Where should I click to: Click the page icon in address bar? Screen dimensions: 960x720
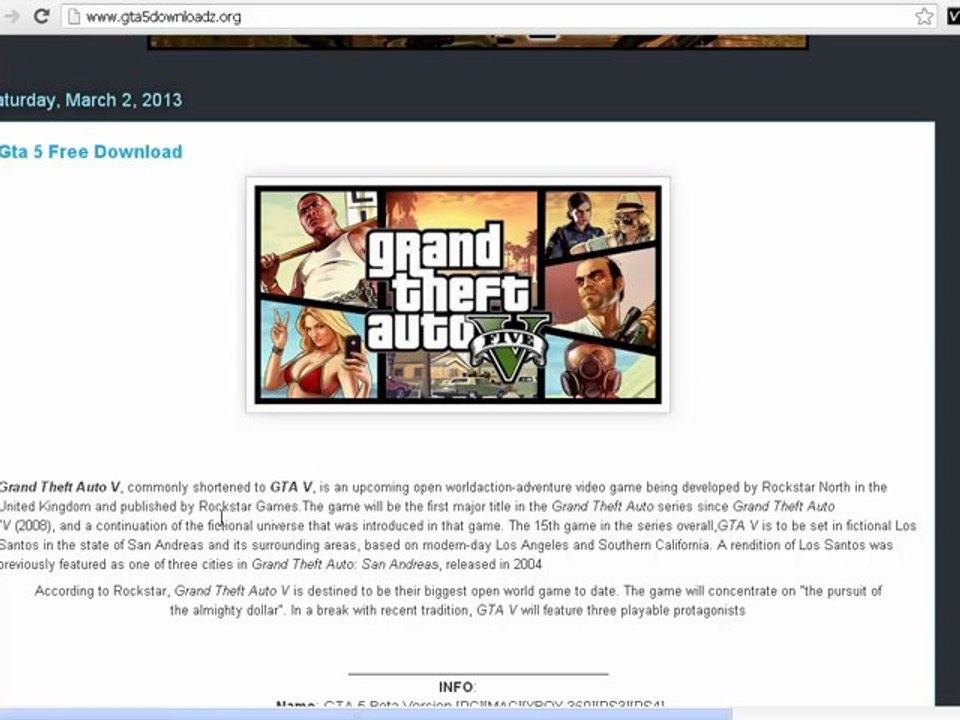pos(74,17)
